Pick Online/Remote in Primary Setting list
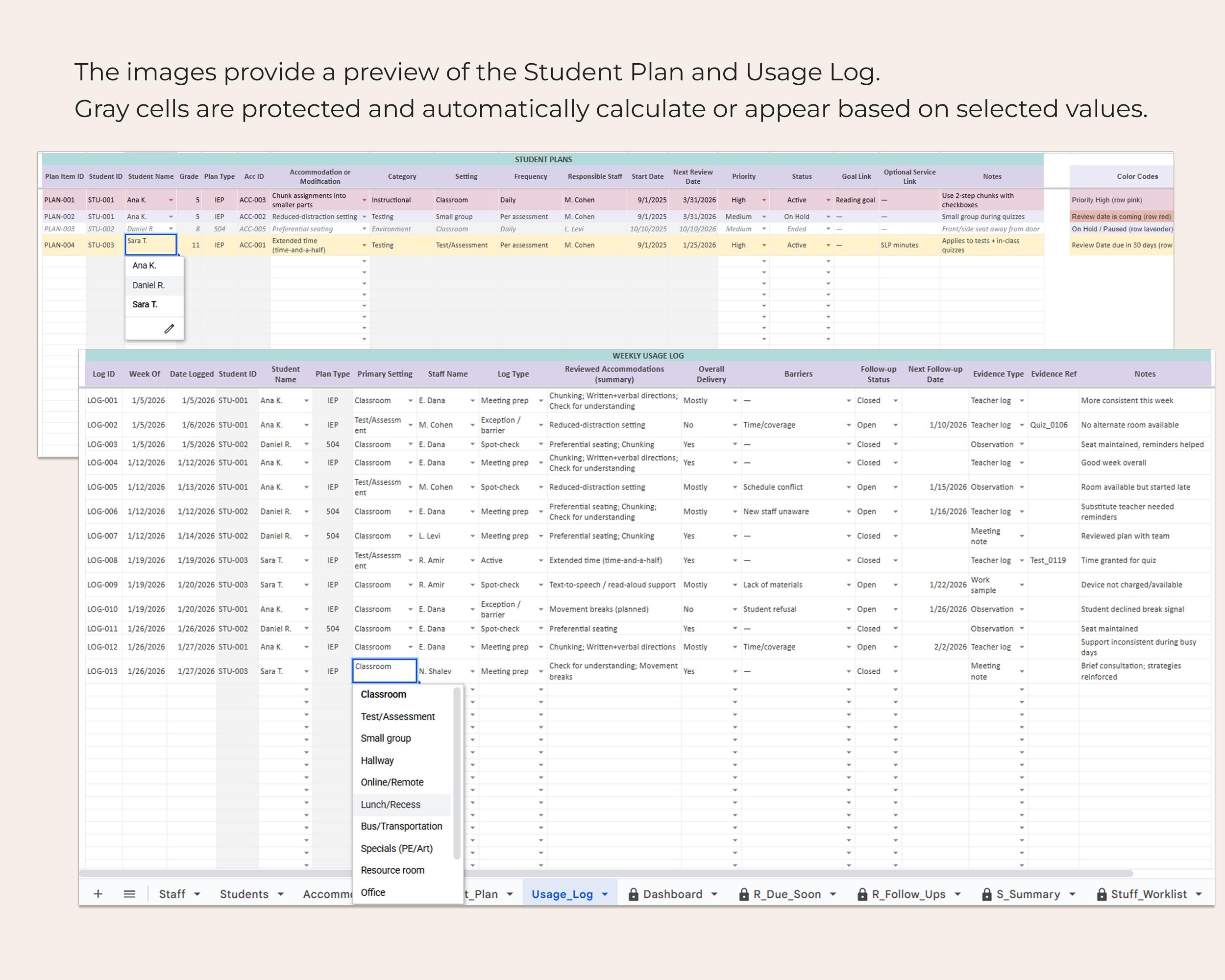This screenshot has height=980, width=1225. pos(402,783)
